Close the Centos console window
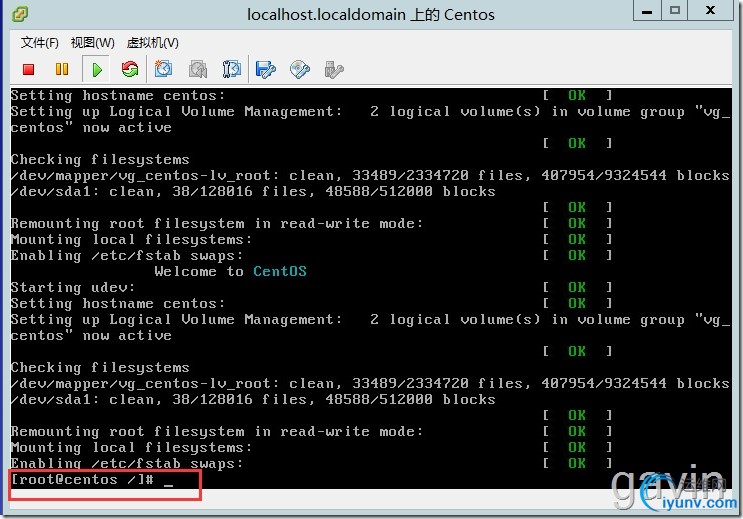Image resolution: width=743 pixels, height=519 pixels. click(x=710, y=11)
